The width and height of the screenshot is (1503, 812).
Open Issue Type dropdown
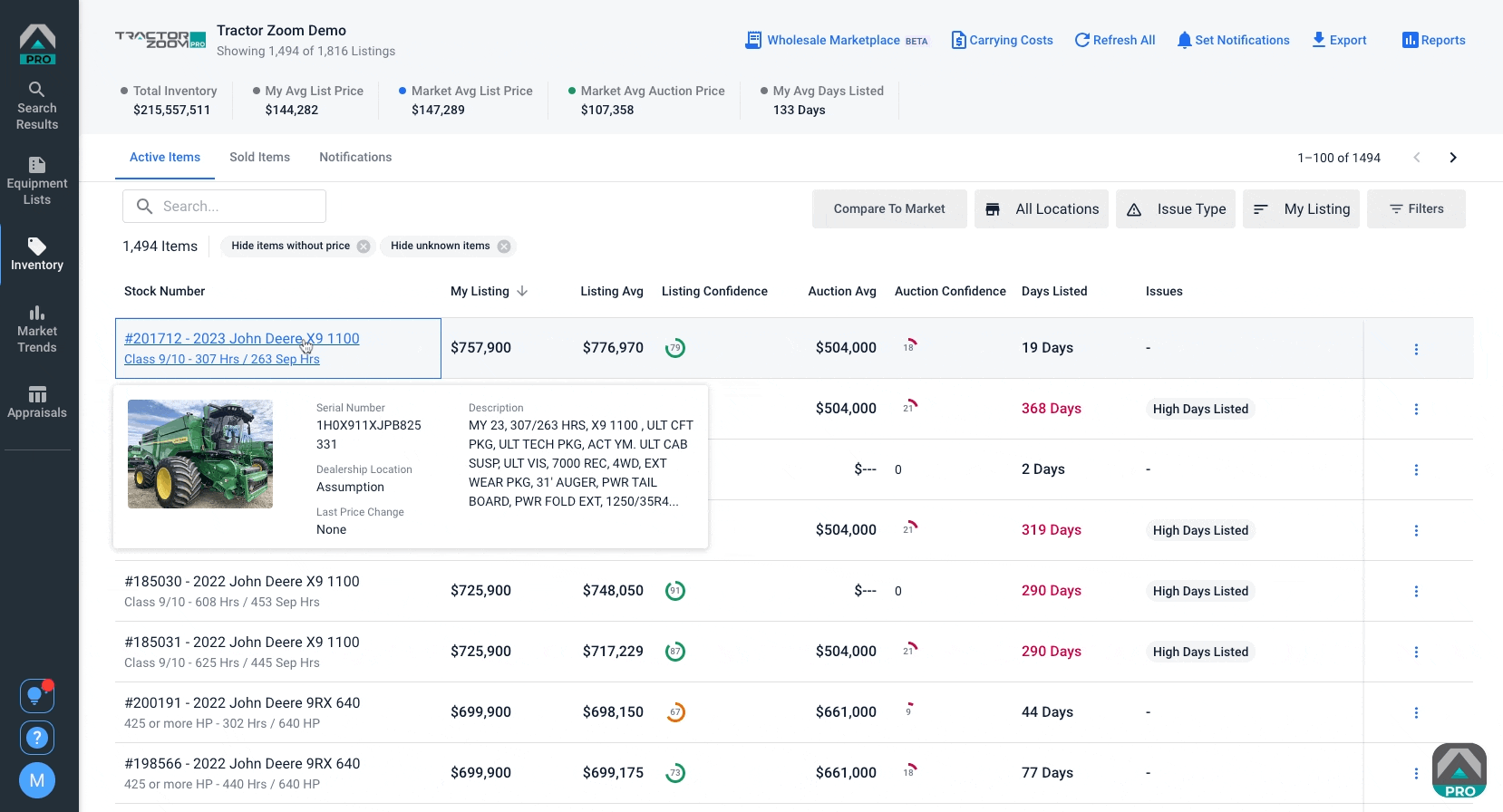click(x=1176, y=208)
